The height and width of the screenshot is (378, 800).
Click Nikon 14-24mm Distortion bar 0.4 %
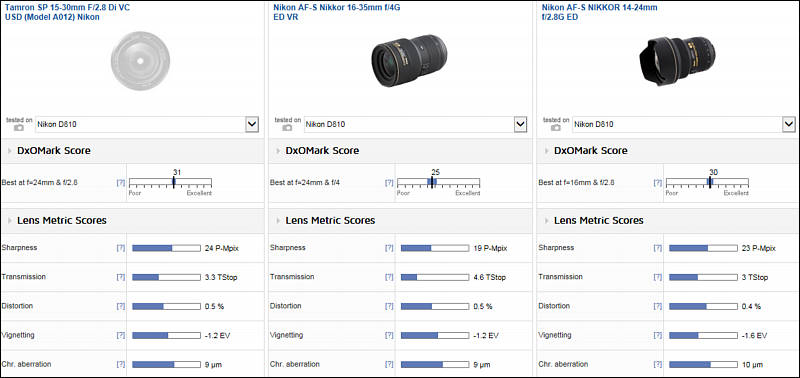point(703,306)
